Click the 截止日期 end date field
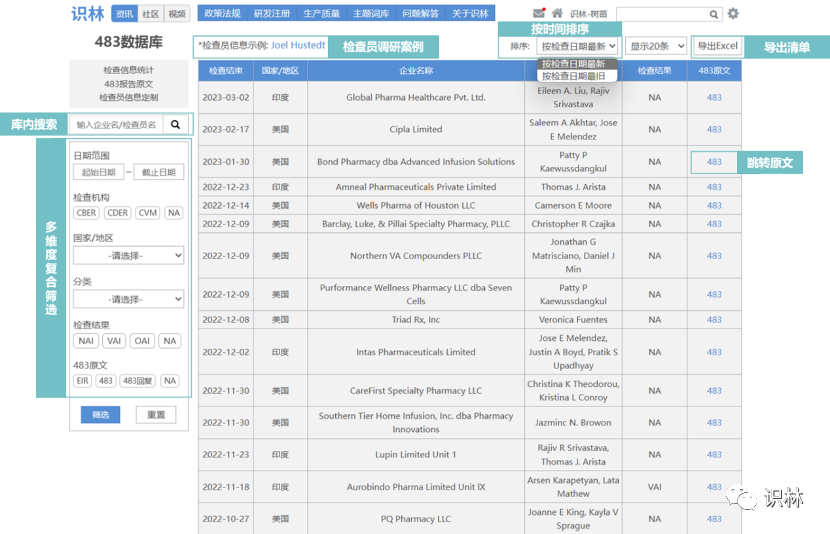 159,173
